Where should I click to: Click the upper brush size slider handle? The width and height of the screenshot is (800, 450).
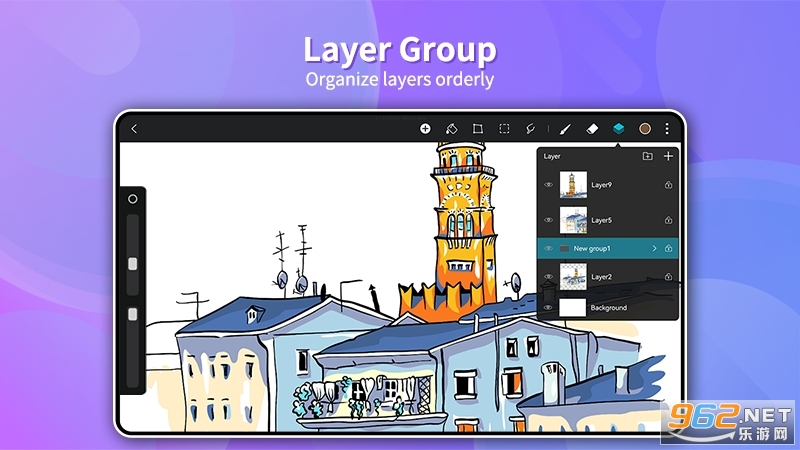click(x=133, y=264)
